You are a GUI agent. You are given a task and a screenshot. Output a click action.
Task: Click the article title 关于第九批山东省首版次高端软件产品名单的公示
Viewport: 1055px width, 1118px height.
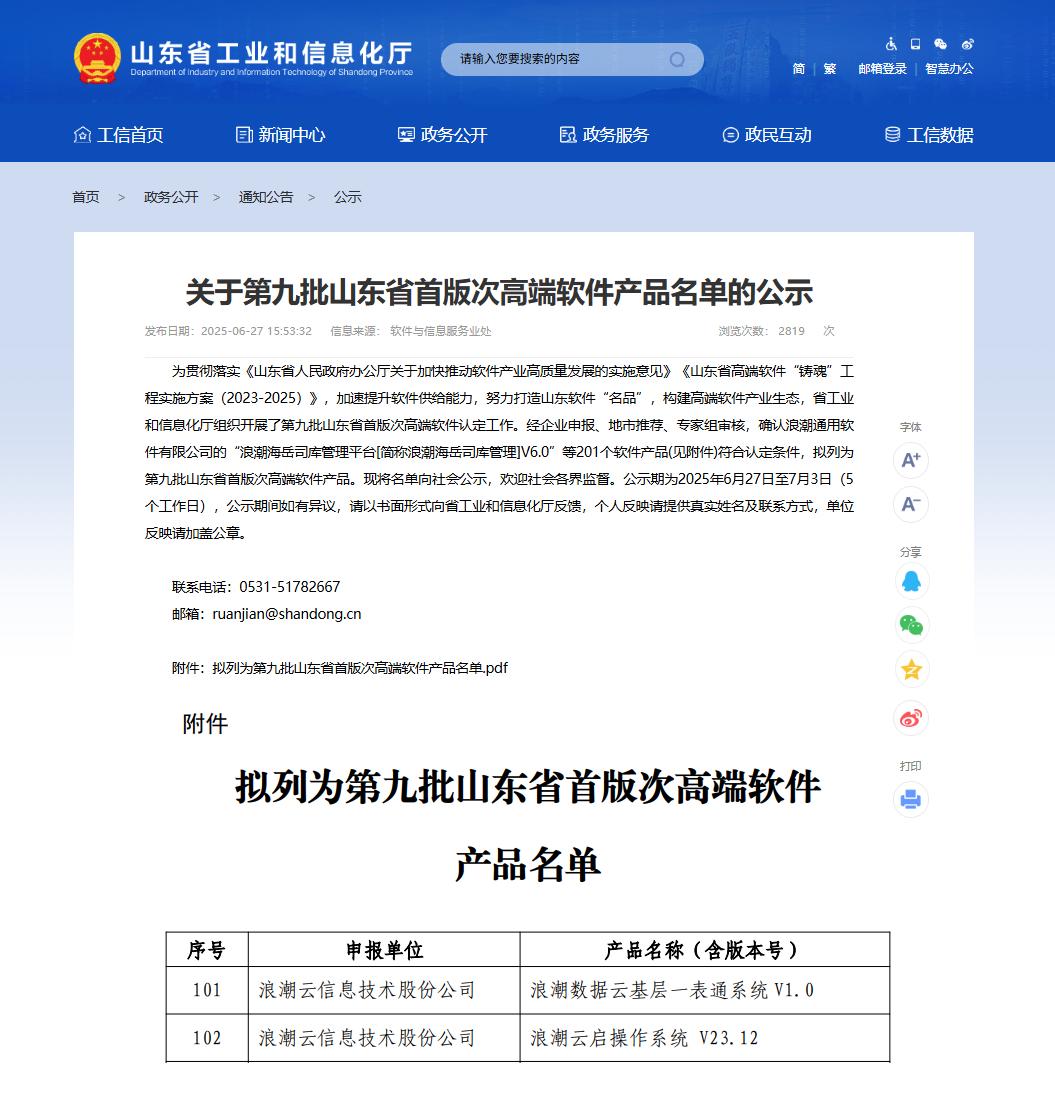pos(499,292)
